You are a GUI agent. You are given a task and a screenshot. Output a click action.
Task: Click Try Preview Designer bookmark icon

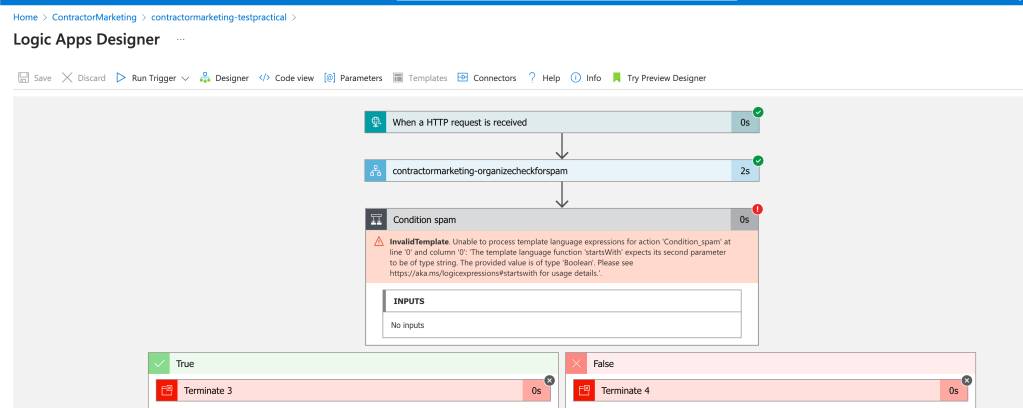pyautogui.click(x=617, y=78)
